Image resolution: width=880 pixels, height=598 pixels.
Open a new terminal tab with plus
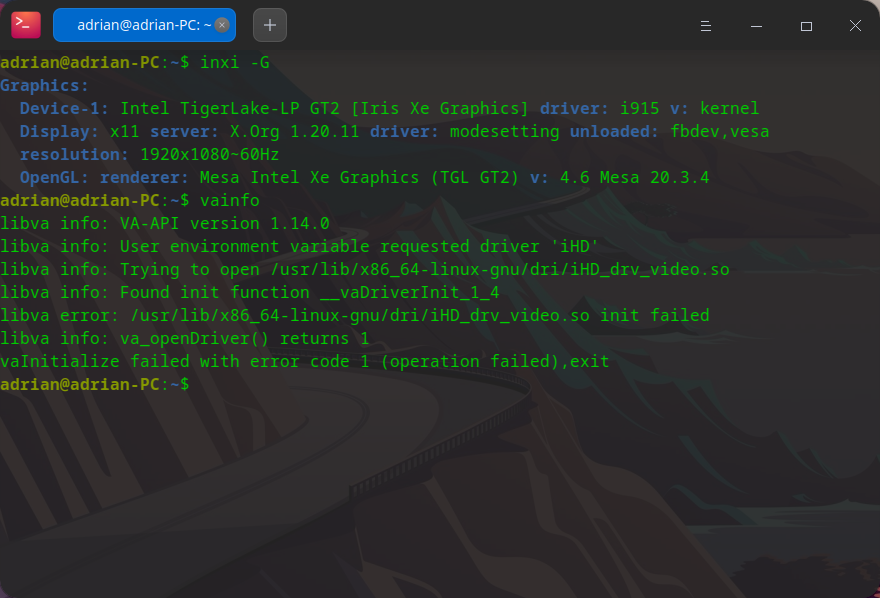(x=270, y=25)
